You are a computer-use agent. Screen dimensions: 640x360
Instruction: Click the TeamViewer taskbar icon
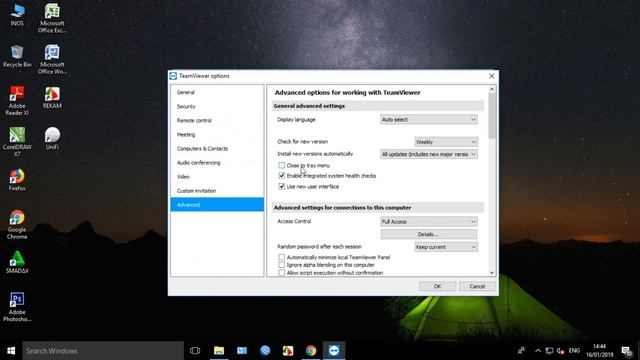pyautogui.click(x=334, y=351)
